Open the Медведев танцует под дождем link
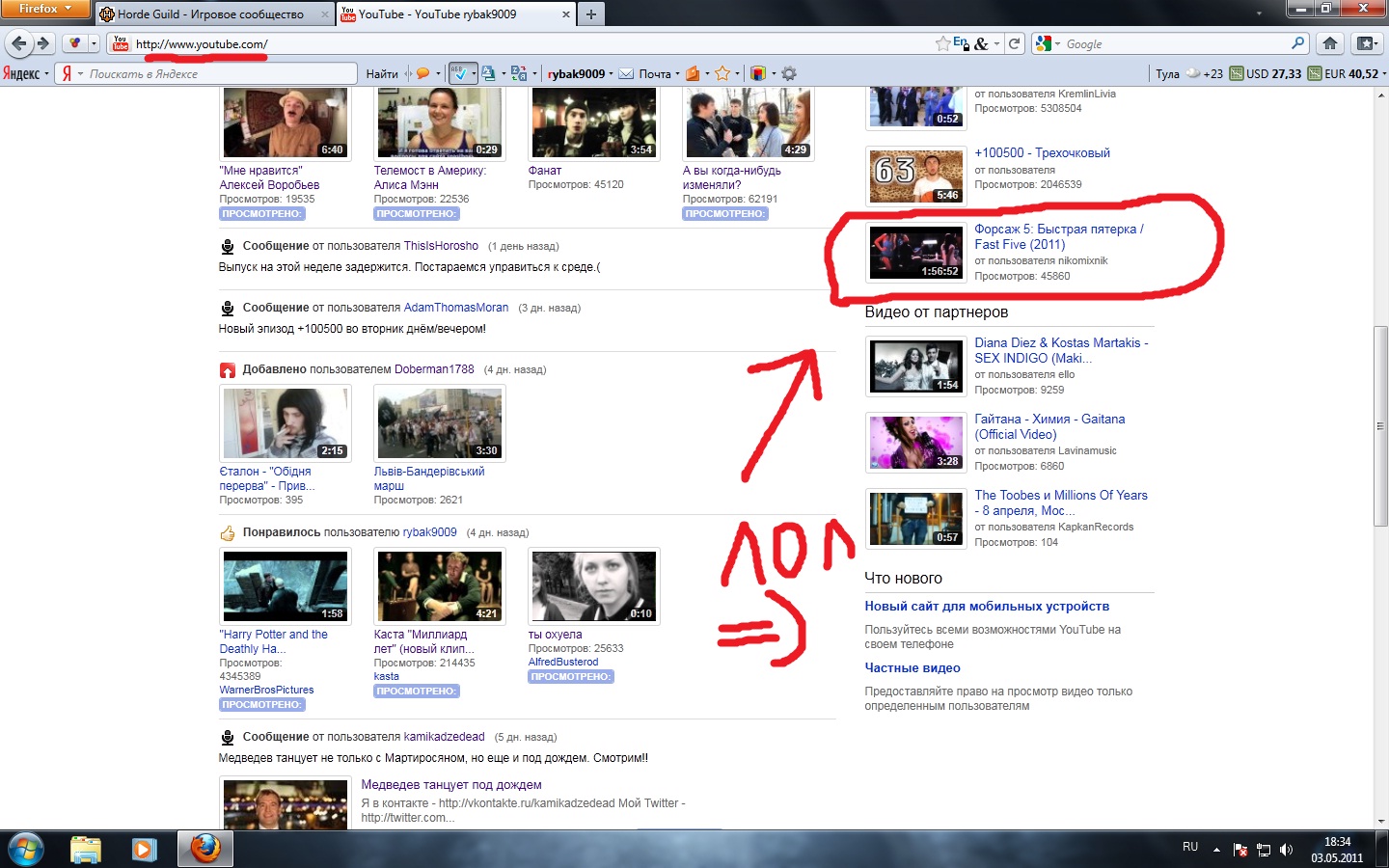This screenshot has width=1389, height=868. click(451, 785)
